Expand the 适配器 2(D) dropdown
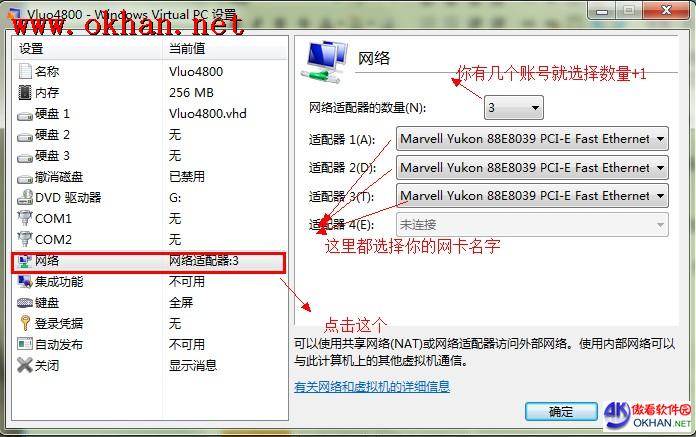Screen dimensions: 696x437 coord(532,168)
